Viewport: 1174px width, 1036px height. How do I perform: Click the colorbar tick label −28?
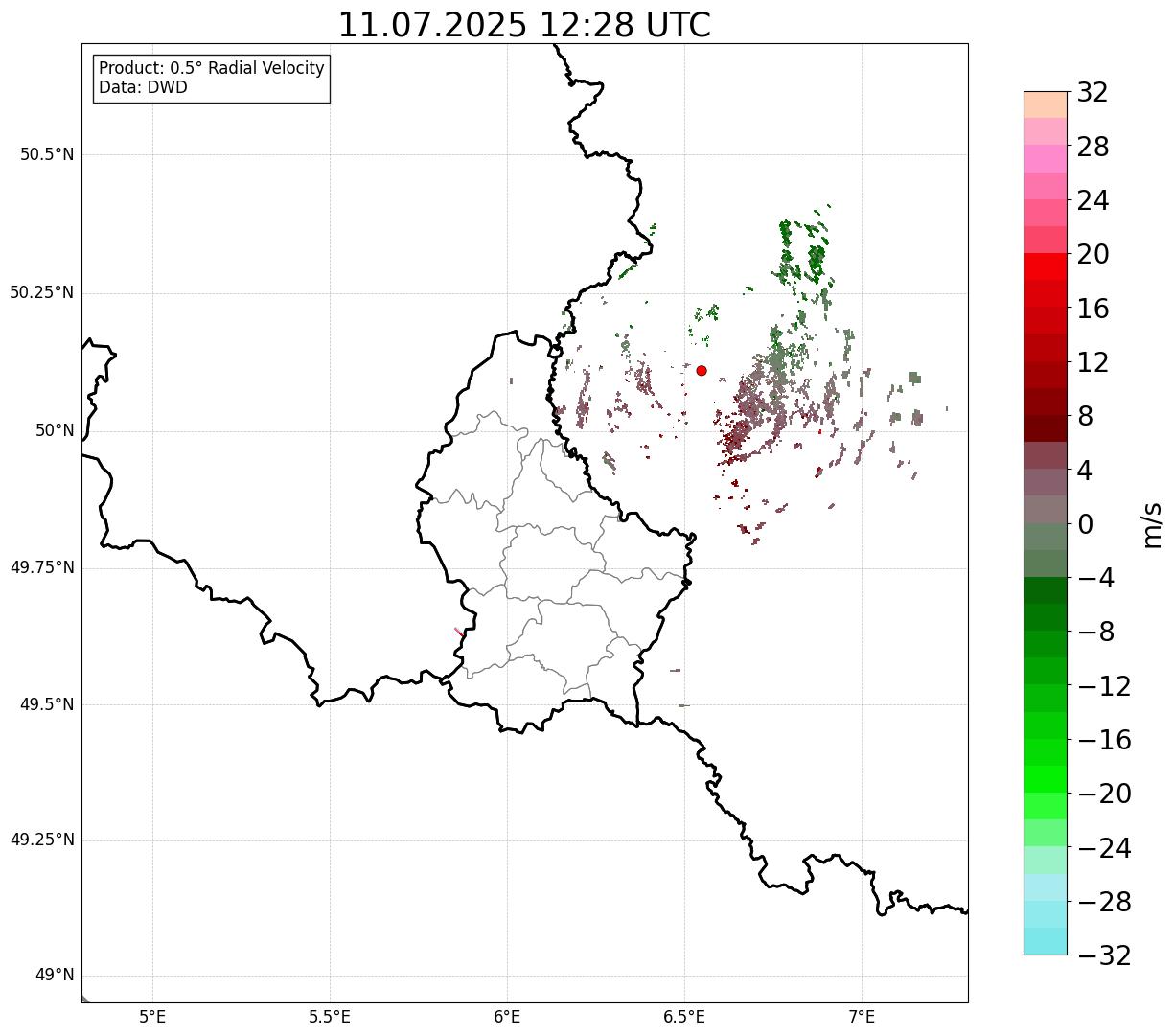(x=1104, y=902)
